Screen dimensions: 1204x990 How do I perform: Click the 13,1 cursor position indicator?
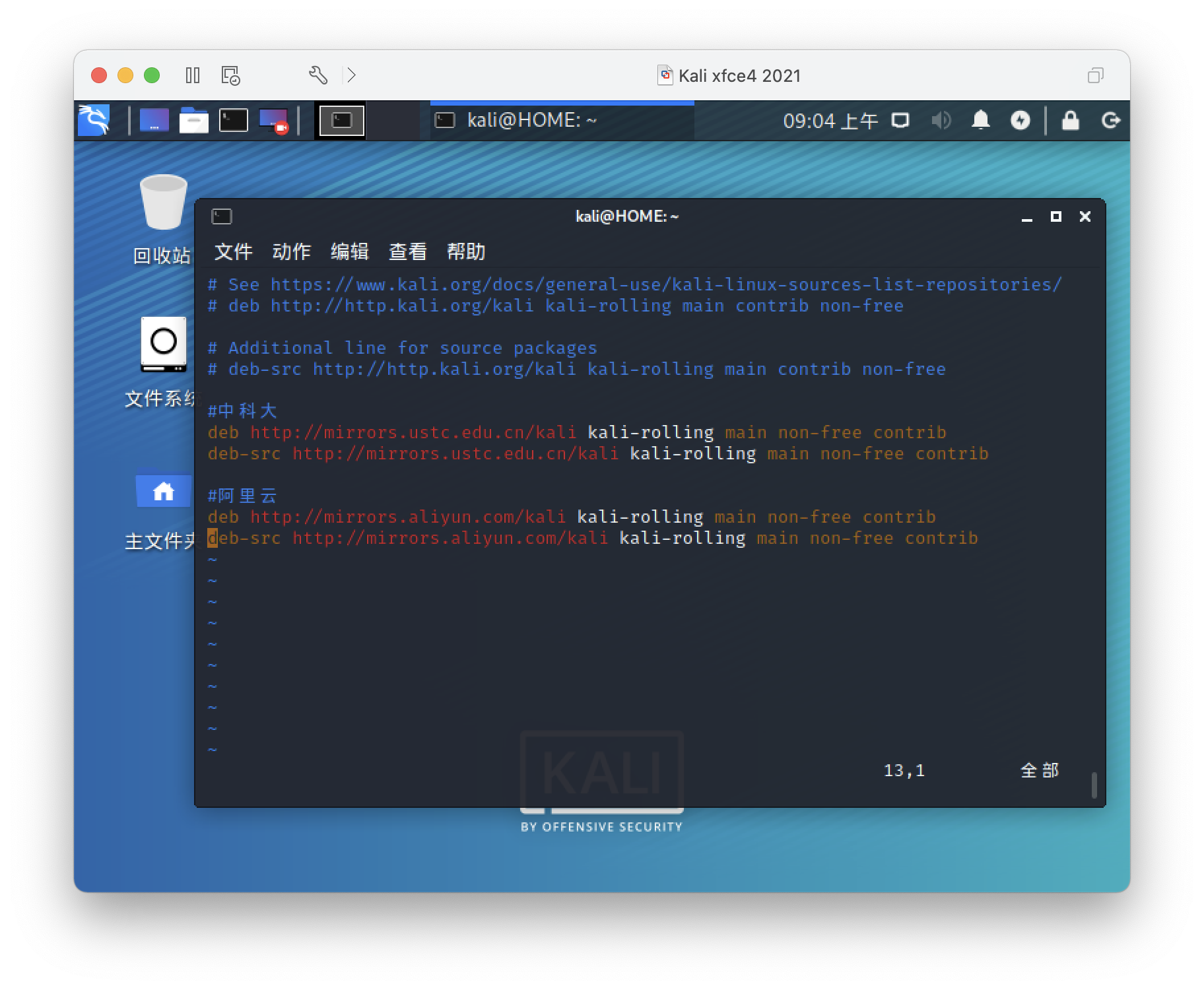[904, 770]
